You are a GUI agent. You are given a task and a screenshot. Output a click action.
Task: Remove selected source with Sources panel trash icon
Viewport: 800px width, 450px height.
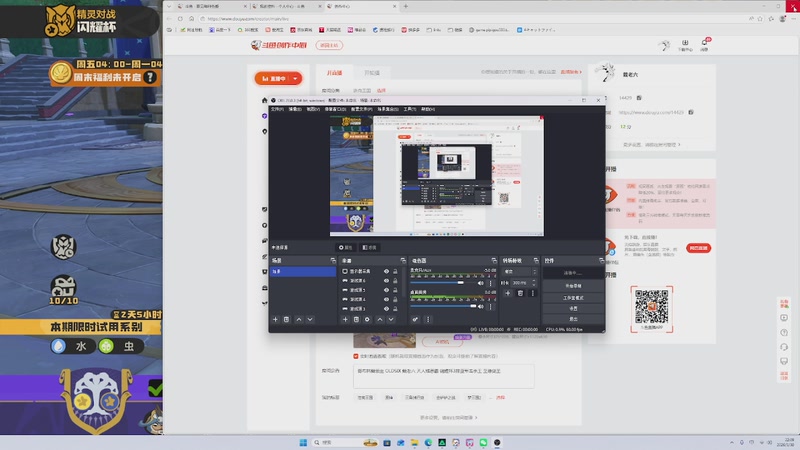click(357, 319)
